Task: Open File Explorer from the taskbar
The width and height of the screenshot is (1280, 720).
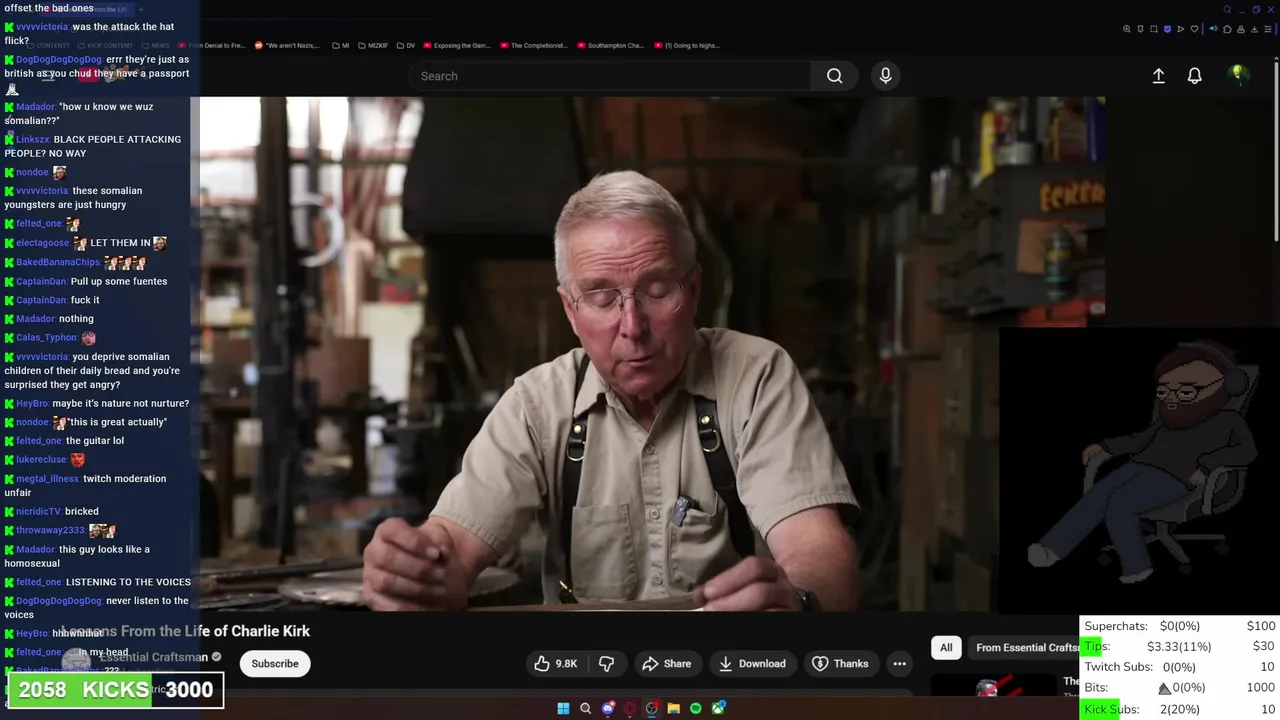Action: (x=674, y=709)
